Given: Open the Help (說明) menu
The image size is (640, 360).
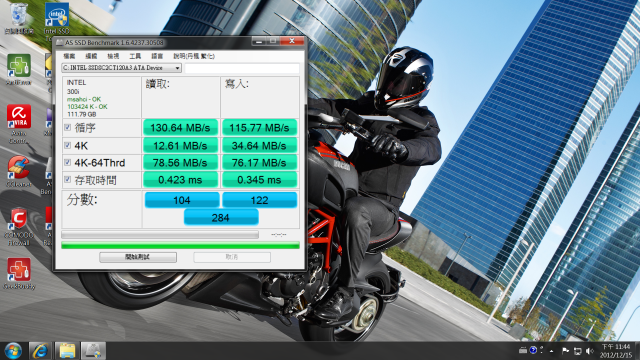Looking at the screenshot, I should (194, 56).
